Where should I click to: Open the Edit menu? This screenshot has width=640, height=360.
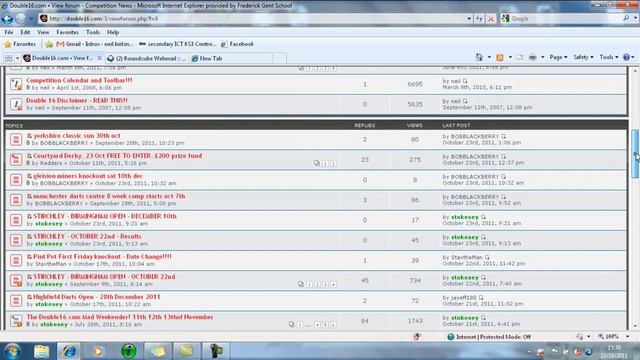[25, 32]
